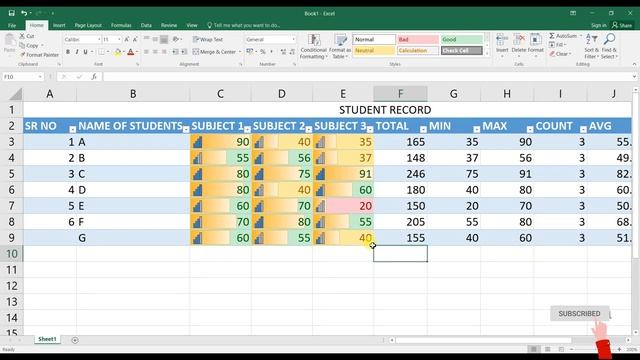Click the Insert Function fx icon
This screenshot has width=640, height=360.
click(94, 76)
